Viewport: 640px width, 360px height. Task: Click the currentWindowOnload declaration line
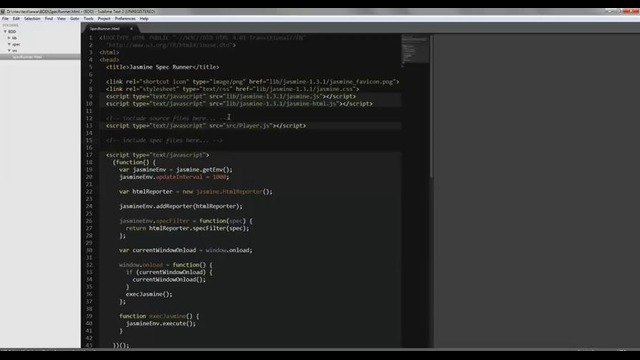pos(186,250)
